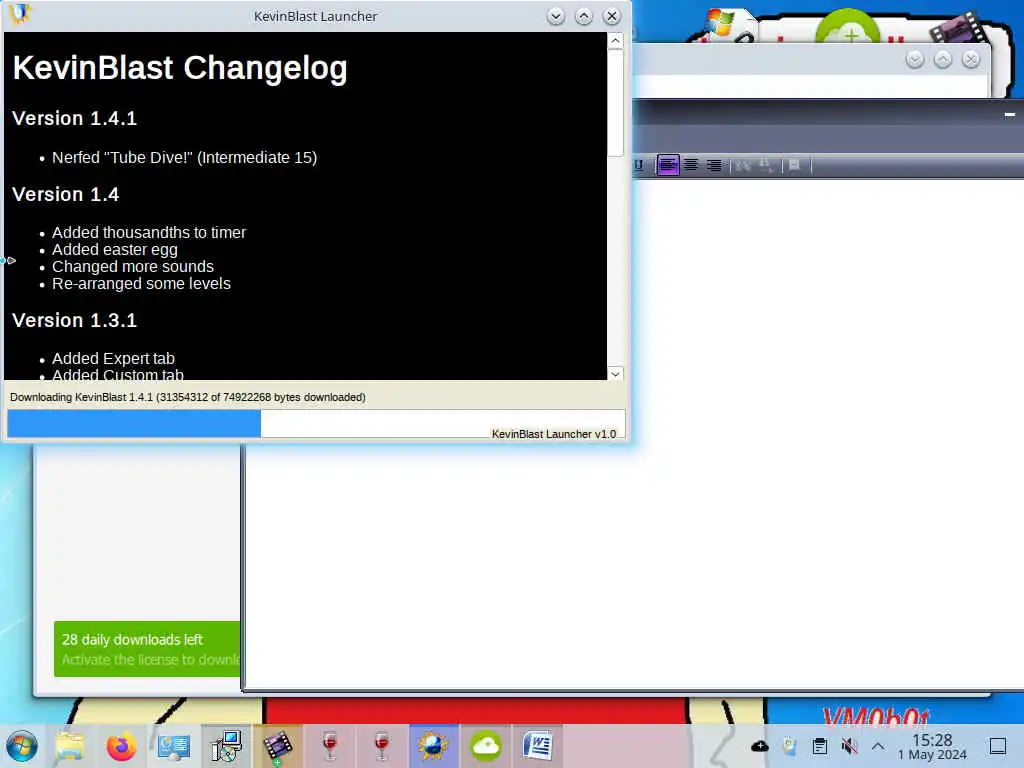Switch to the film-strip video app in taskbar

coord(278,746)
